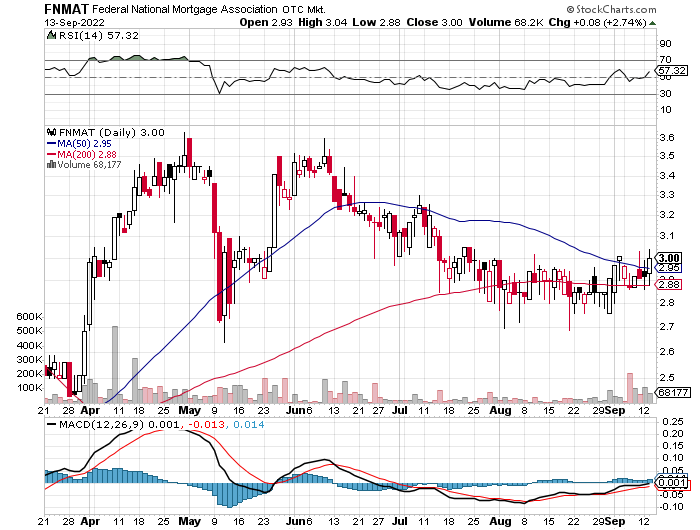This screenshot has height=530, width=700.
Task: Select the FNMAT ticker symbol in the title
Action: [x=67, y=8]
